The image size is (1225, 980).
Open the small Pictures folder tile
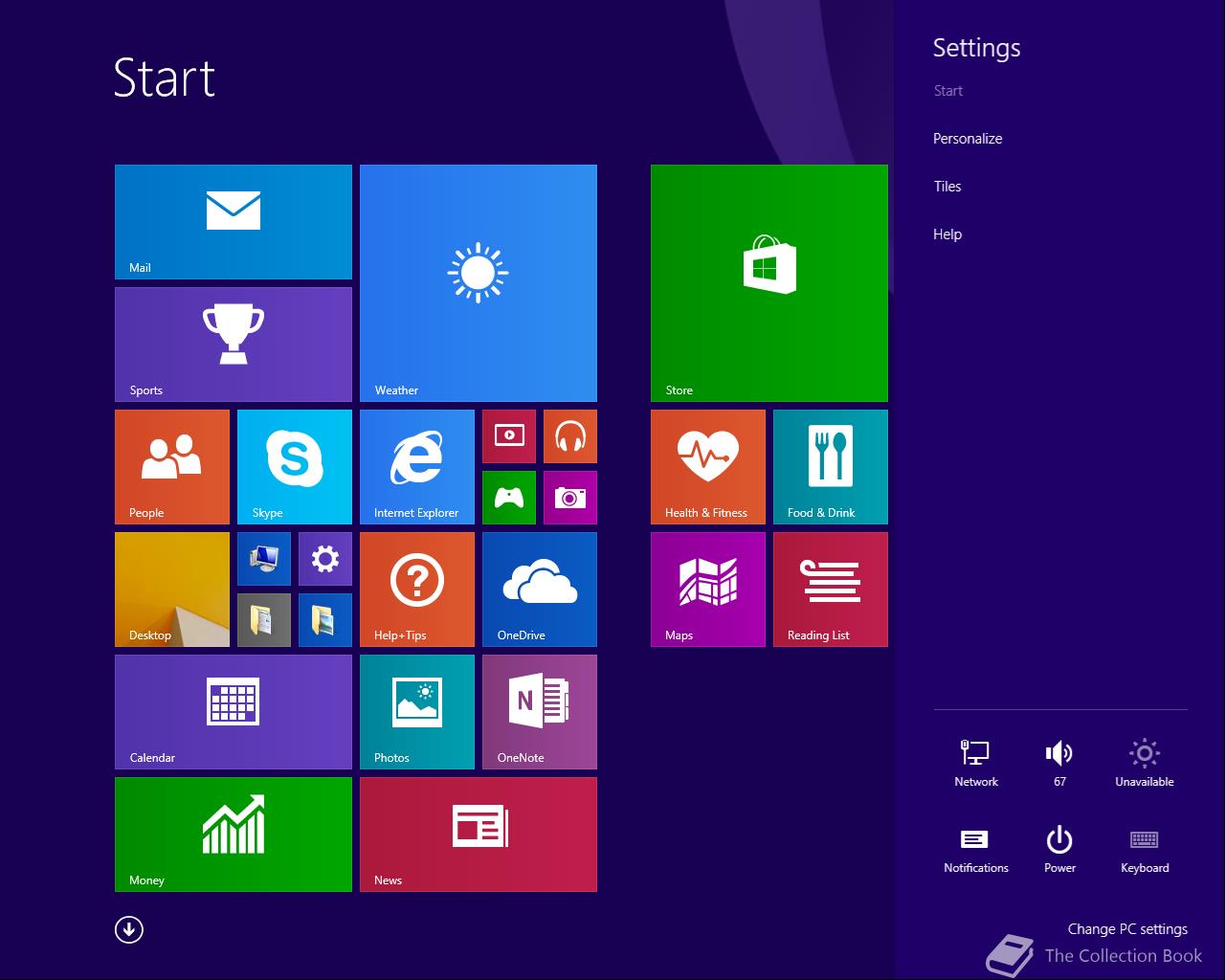point(325,620)
